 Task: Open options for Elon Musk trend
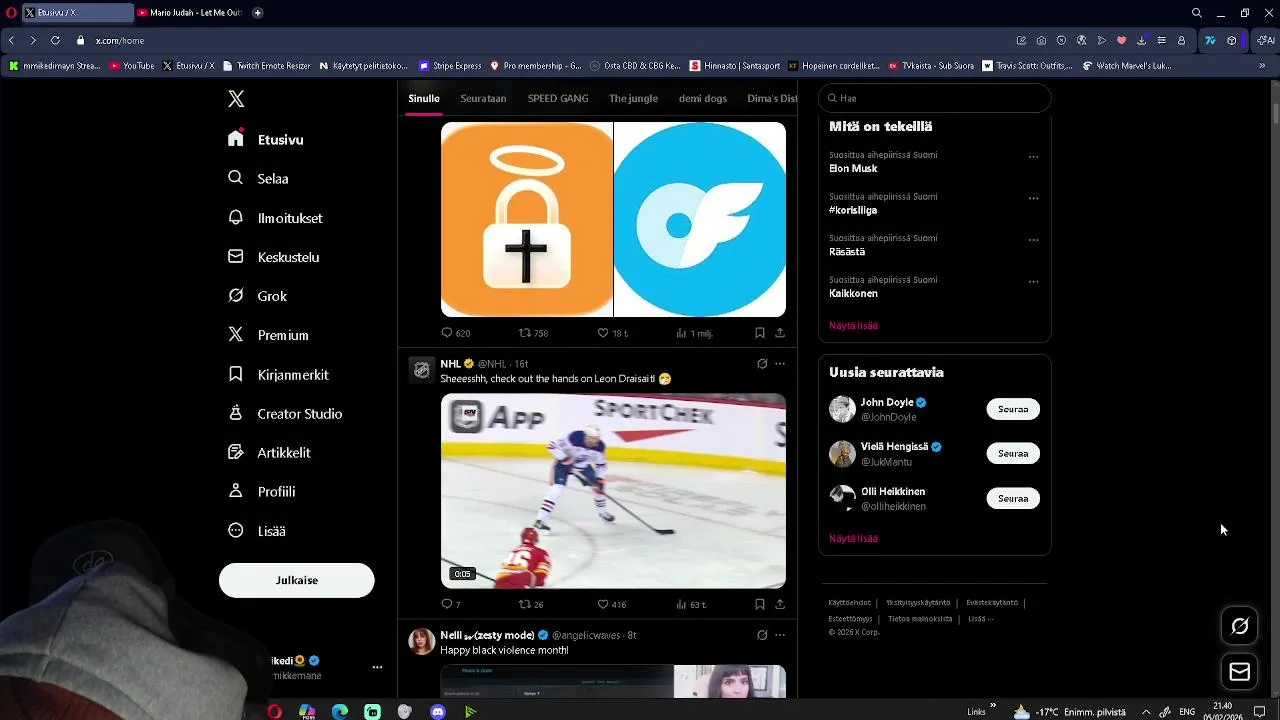tap(1033, 157)
